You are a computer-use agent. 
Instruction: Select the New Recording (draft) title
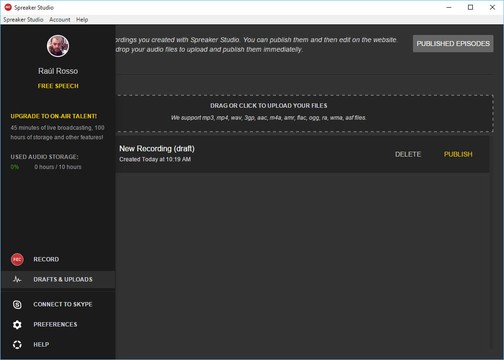(157, 149)
